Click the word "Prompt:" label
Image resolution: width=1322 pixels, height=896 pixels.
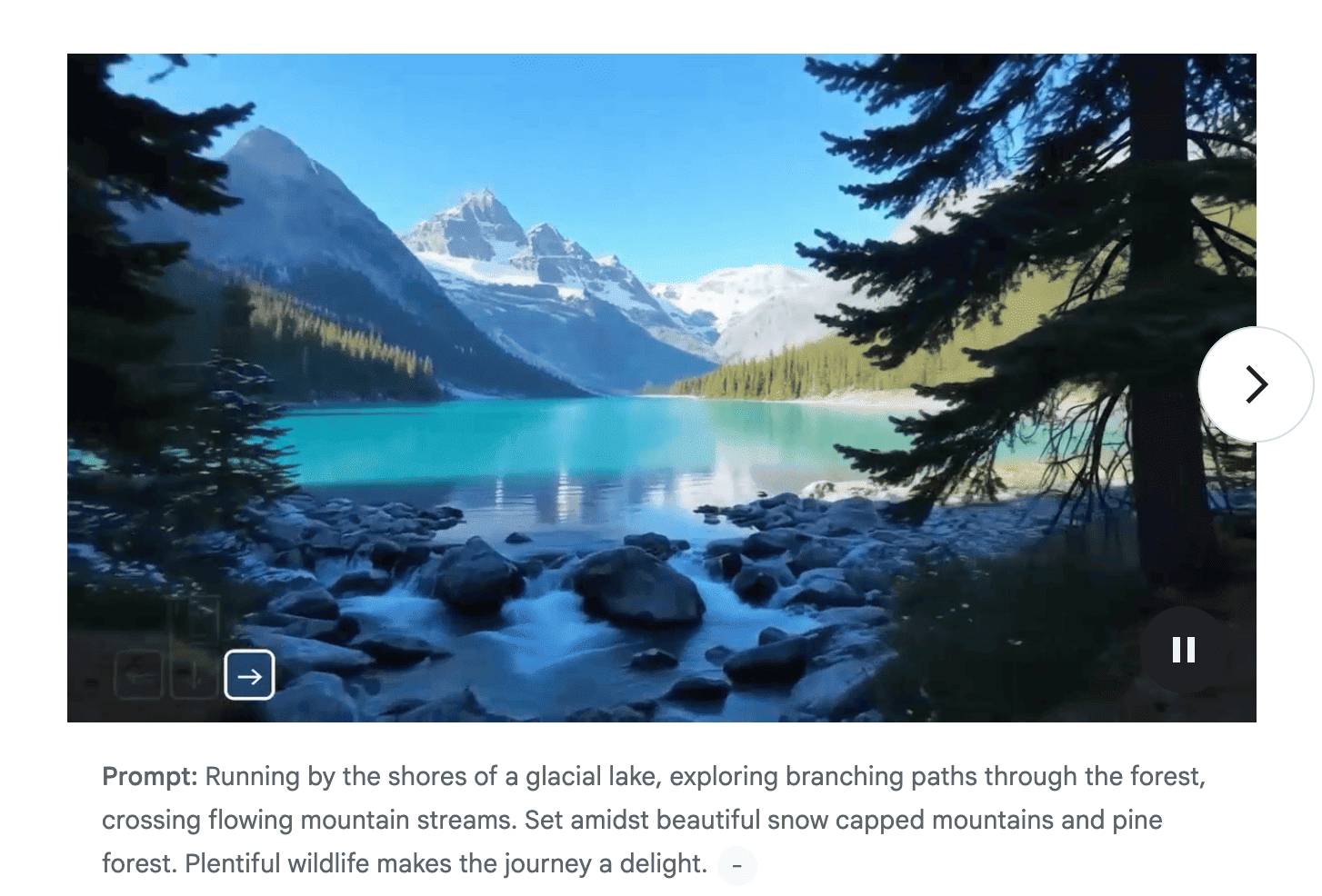(x=150, y=777)
